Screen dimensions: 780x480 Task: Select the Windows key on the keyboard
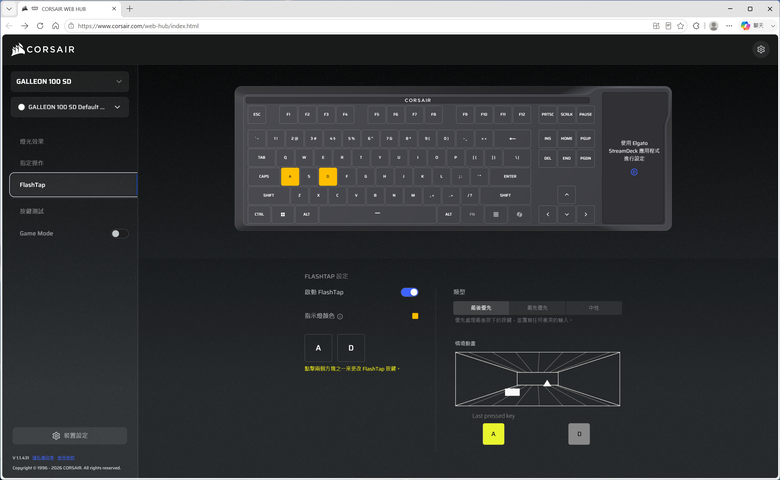click(x=283, y=214)
